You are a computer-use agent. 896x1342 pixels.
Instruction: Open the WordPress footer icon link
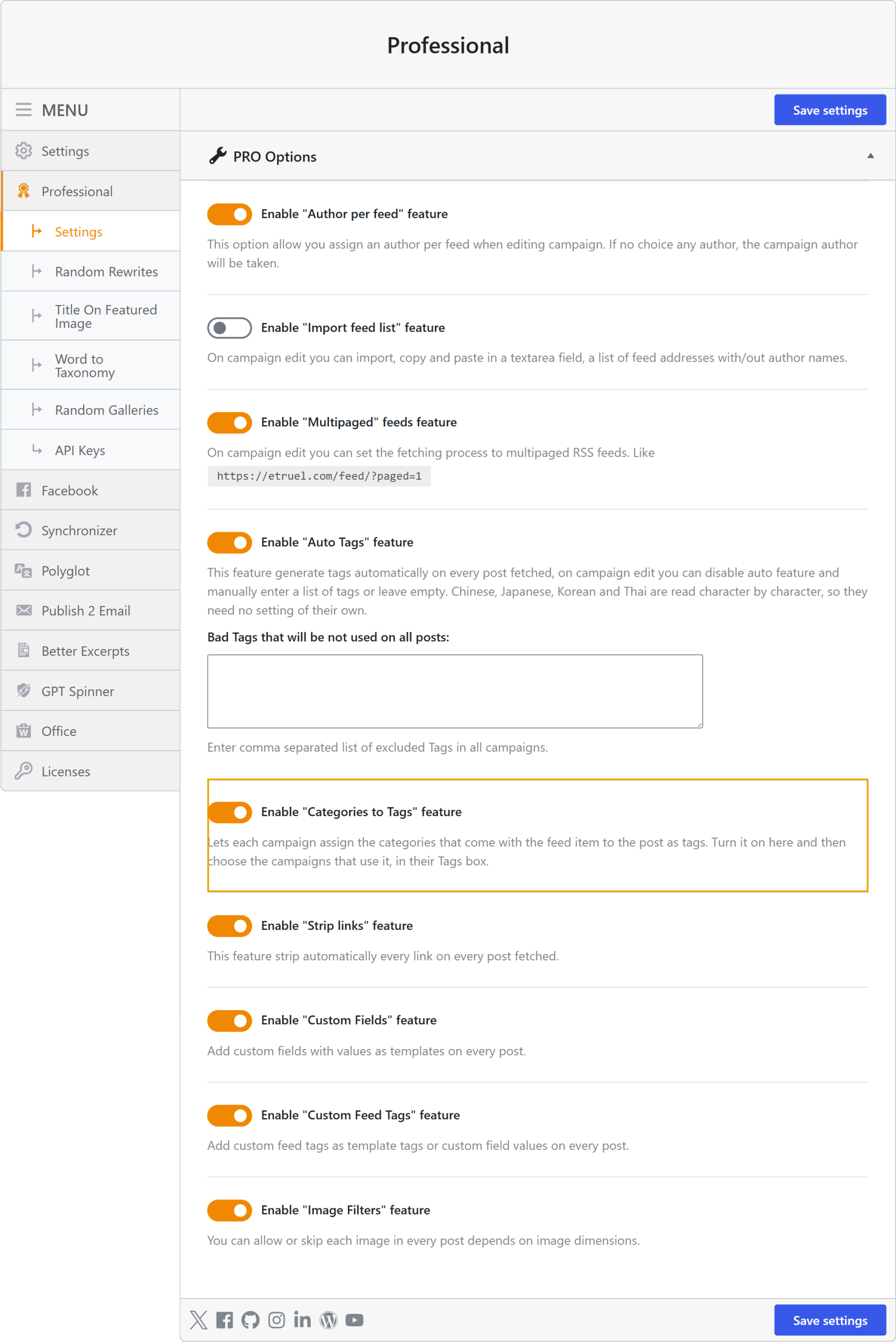coord(329,1319)
